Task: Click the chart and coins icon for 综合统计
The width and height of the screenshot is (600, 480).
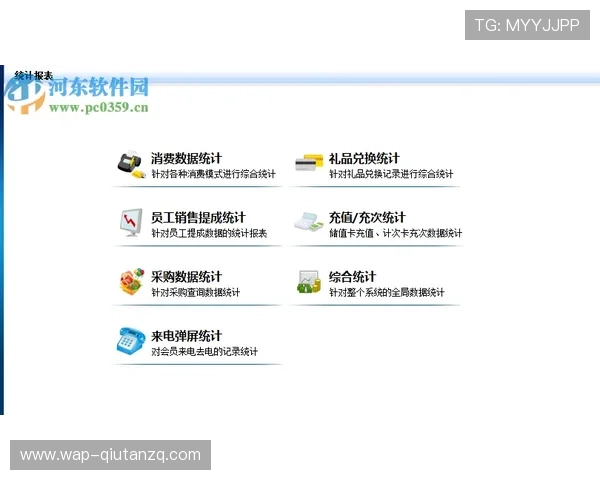Action: click(x=309, y=282)
